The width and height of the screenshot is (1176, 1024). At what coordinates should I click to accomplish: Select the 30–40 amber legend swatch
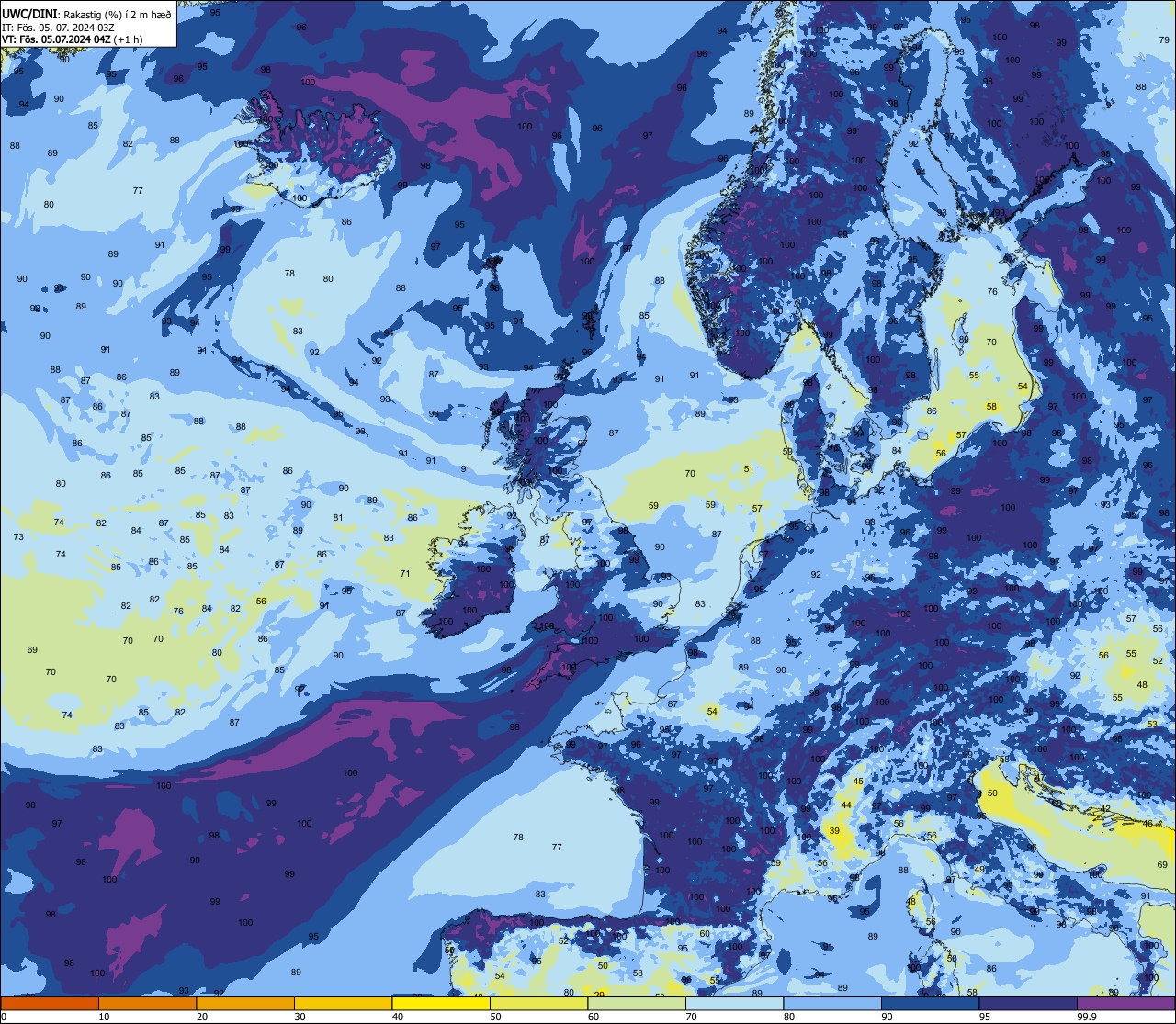[343, 1004]
